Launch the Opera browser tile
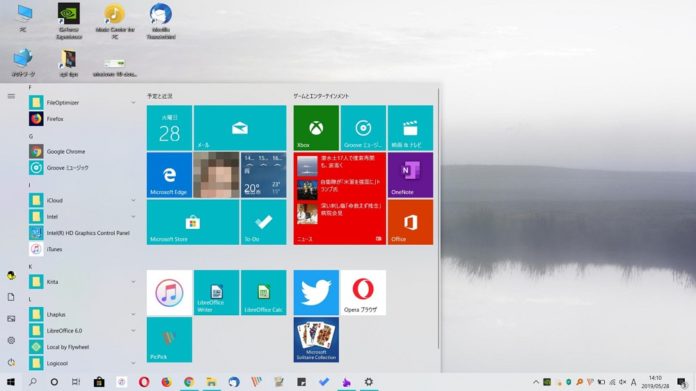The width and height of the screenshot is (696, 391). (x=363, y=293)
